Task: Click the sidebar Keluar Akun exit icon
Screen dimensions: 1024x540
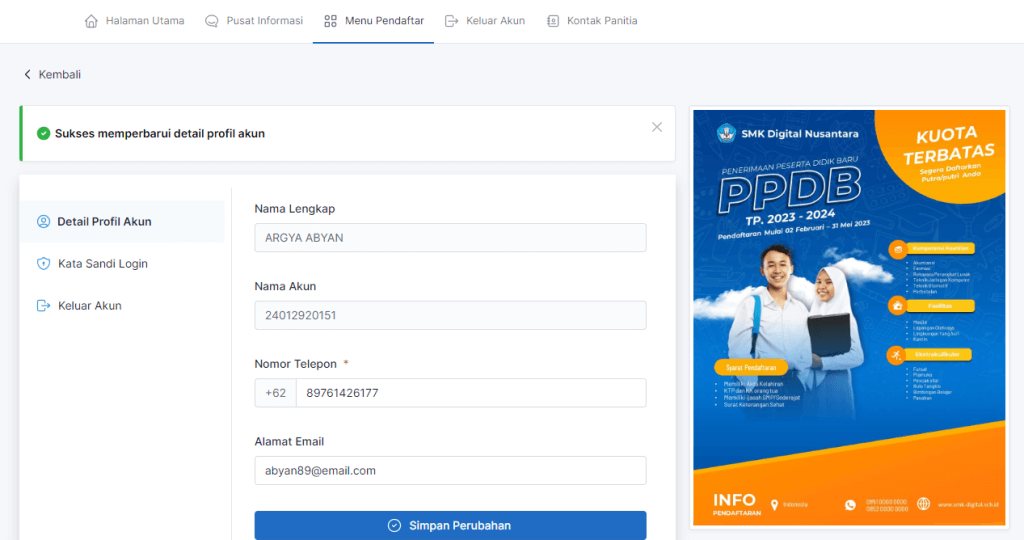Action: 43,306
